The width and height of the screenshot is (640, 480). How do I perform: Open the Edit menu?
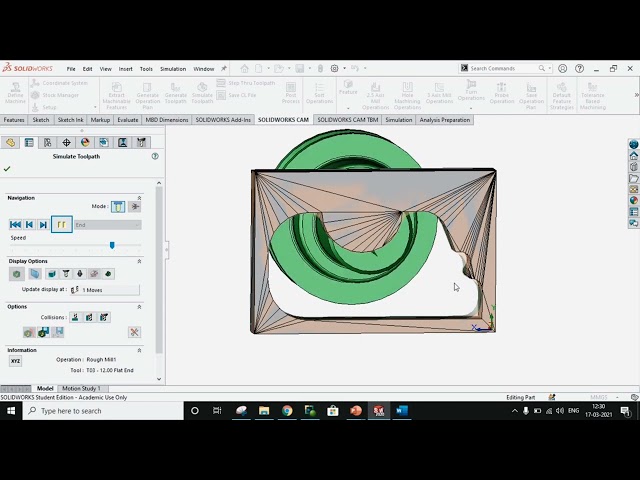click(x=87, y=69)
